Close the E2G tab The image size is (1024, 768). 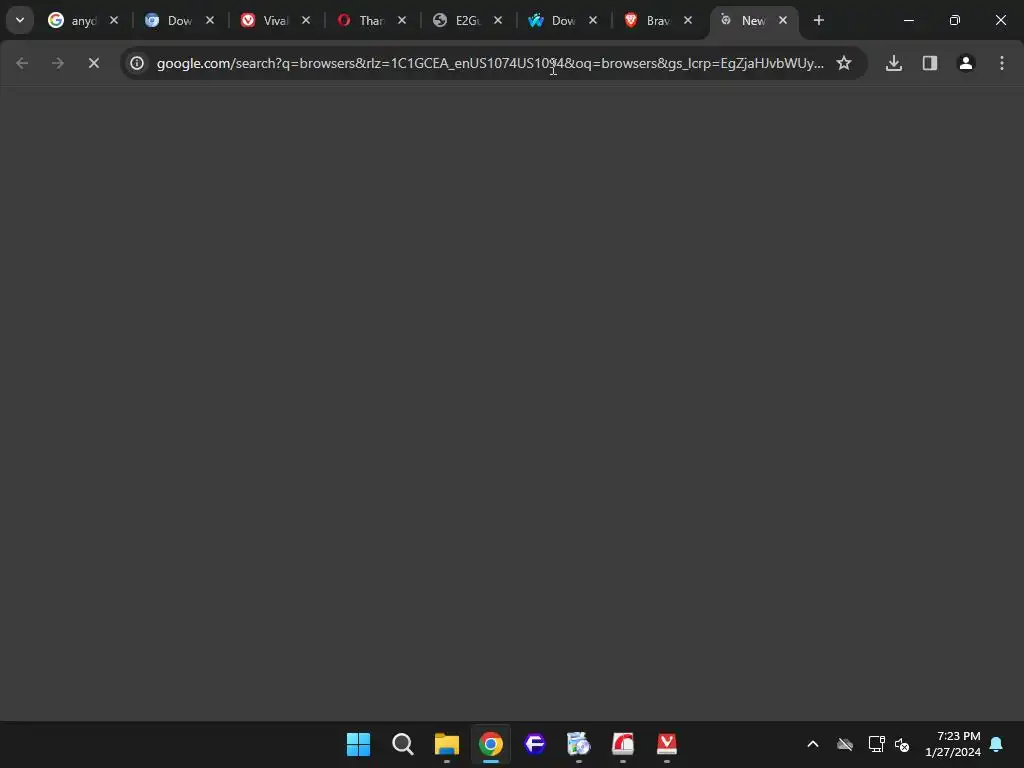click(498, 20)
